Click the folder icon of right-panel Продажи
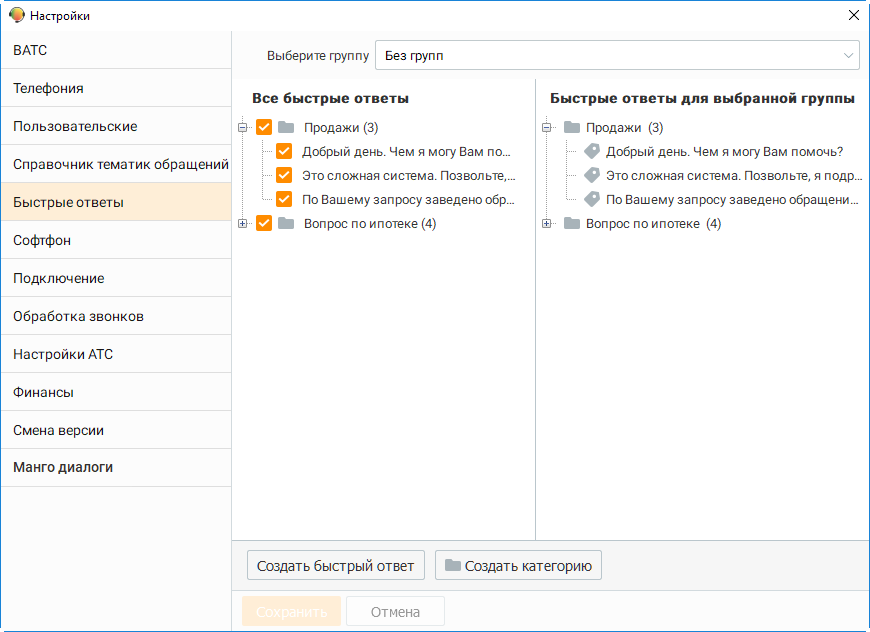 coord(571,128)
